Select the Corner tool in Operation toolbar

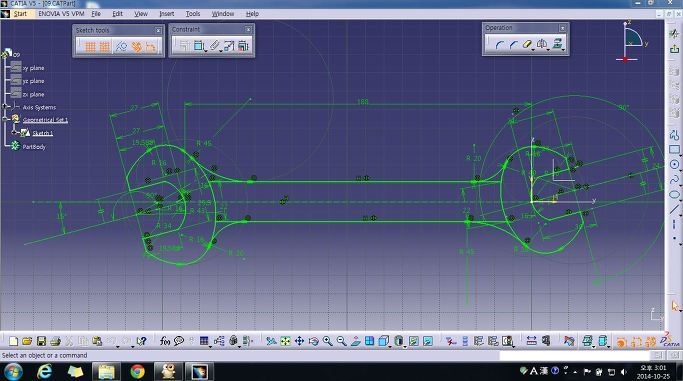(x=499, y=44)
